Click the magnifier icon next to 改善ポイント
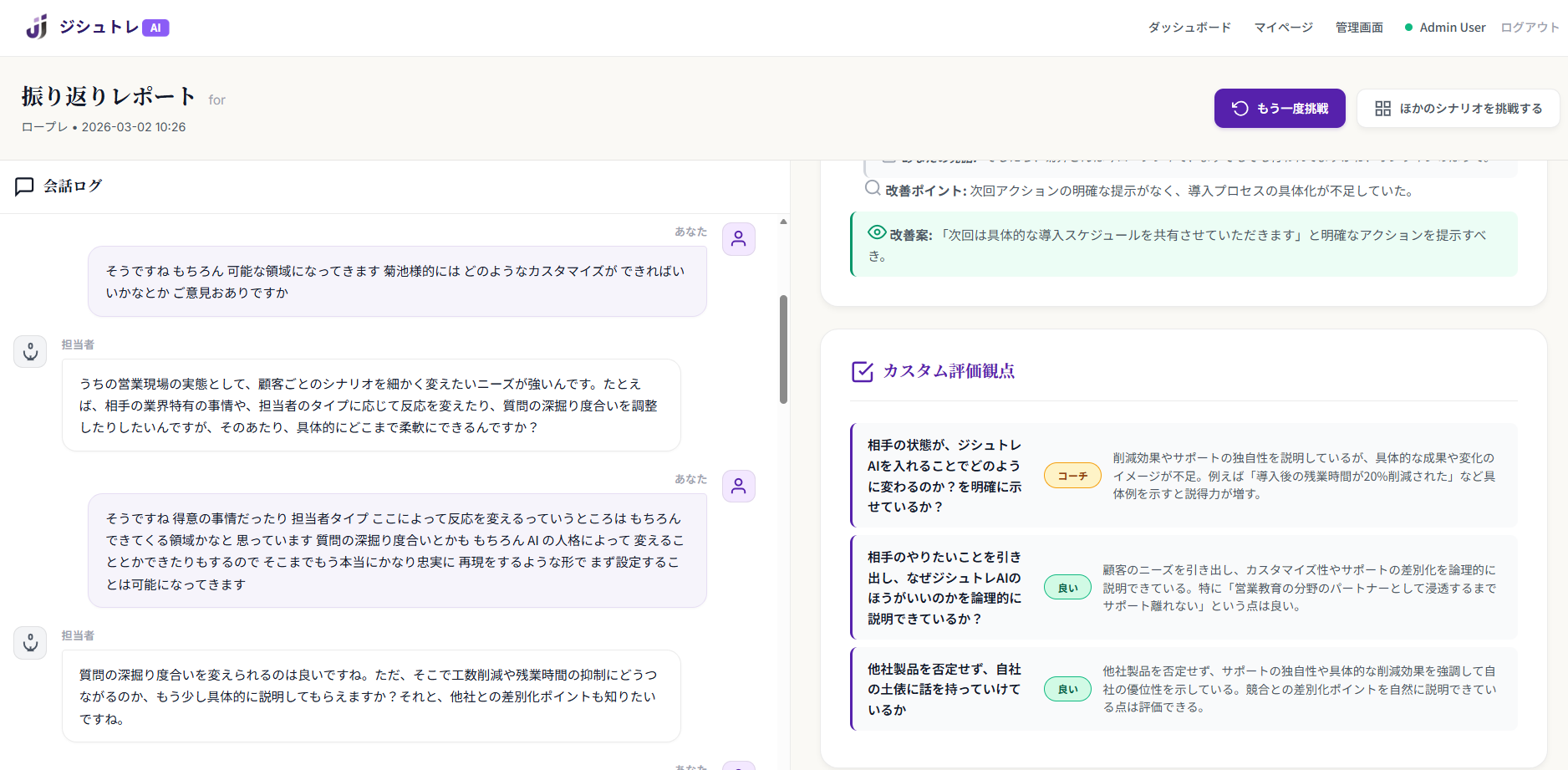 (872, 189)
